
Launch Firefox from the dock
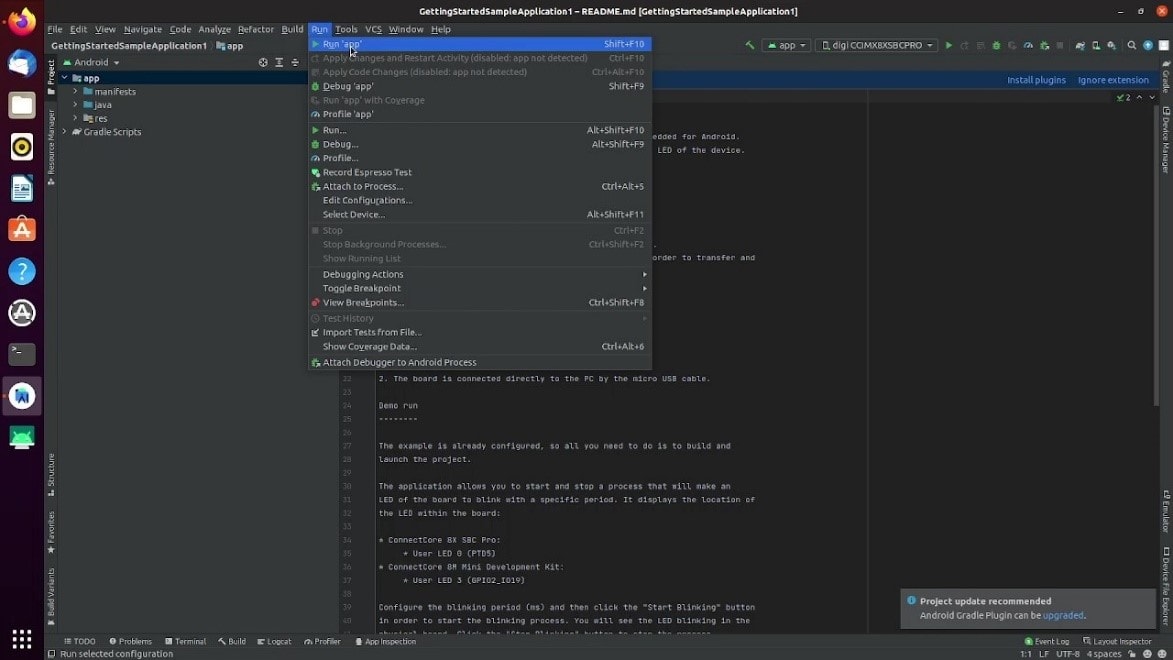pos(22,21)
